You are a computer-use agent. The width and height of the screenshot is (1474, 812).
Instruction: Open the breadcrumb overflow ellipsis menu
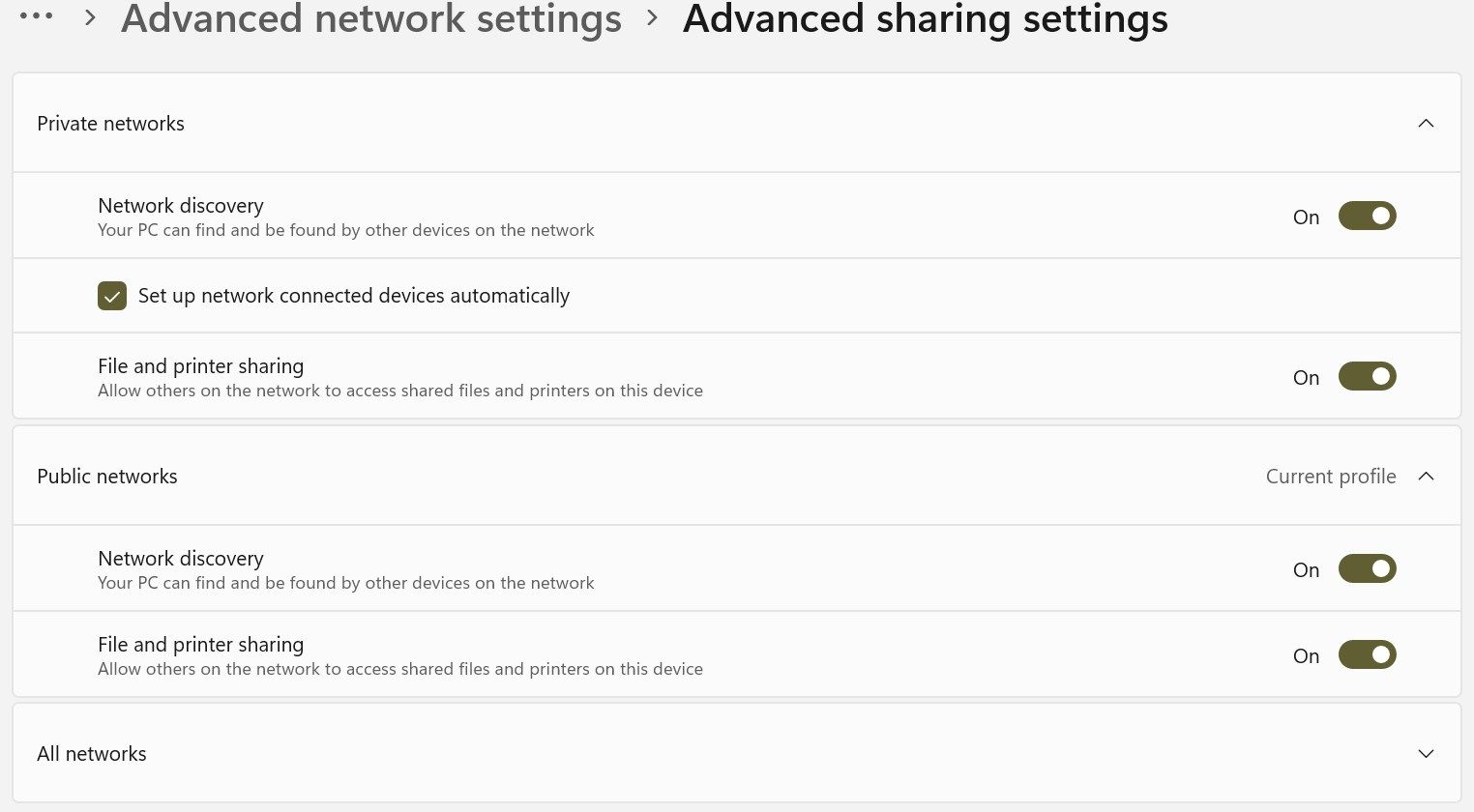click(37, 15)
